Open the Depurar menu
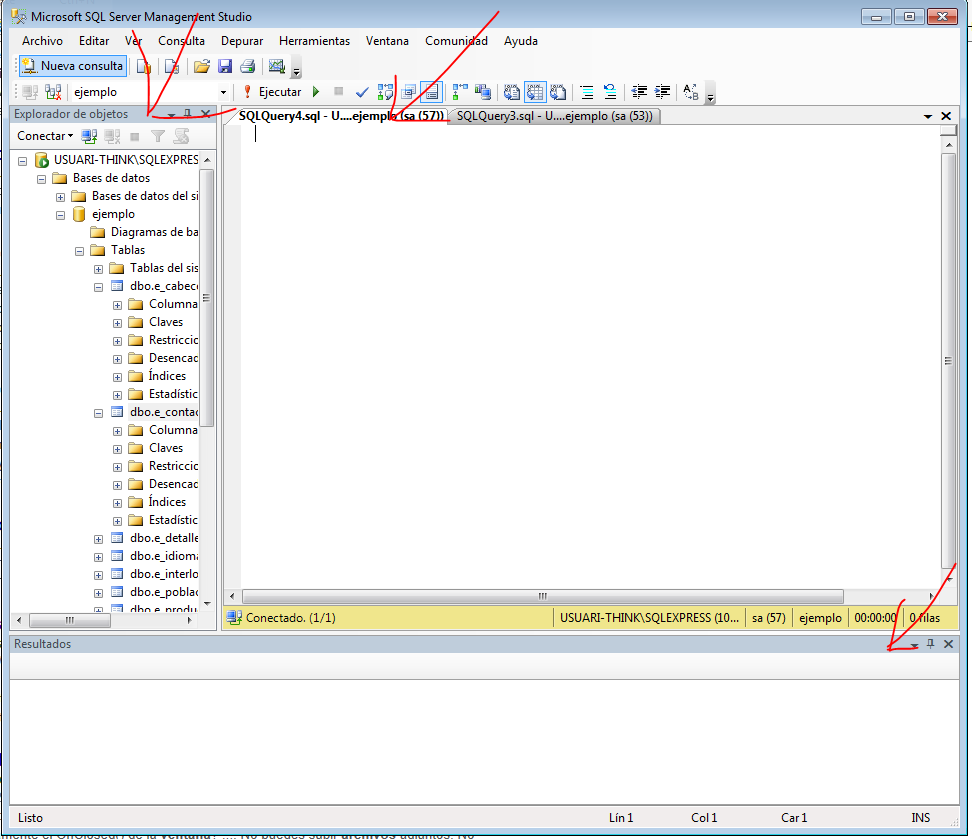 242,41
